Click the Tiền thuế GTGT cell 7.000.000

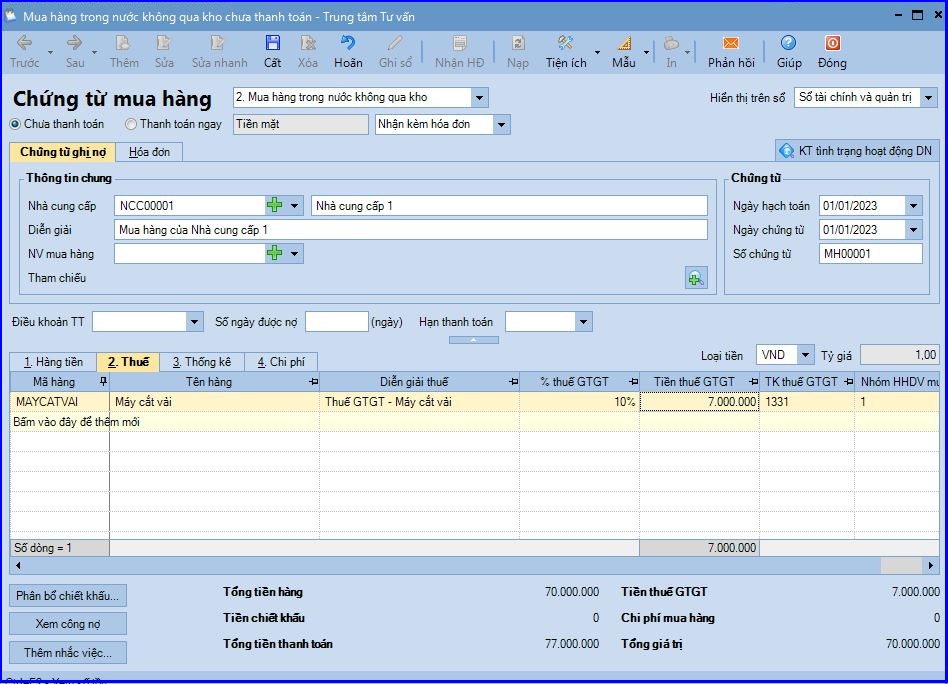(x=700, y=402)
